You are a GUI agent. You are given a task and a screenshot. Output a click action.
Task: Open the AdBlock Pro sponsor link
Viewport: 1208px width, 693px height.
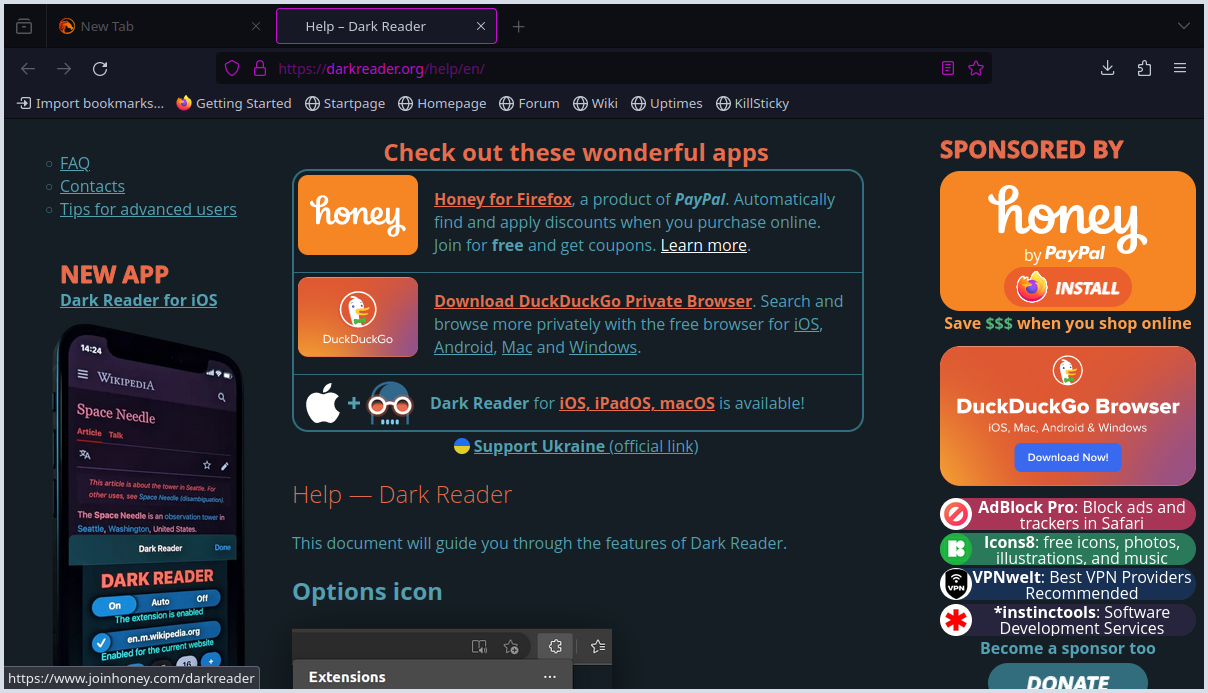[x=1068, y=514]
